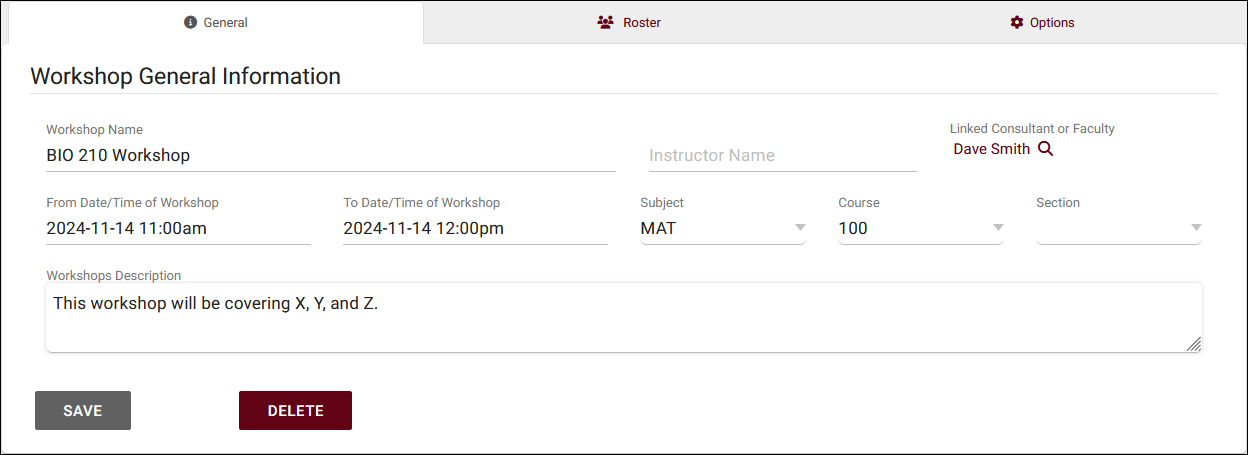Click the Dave Smith linked consultant link

pyautogui.click(x=991, y=149)
